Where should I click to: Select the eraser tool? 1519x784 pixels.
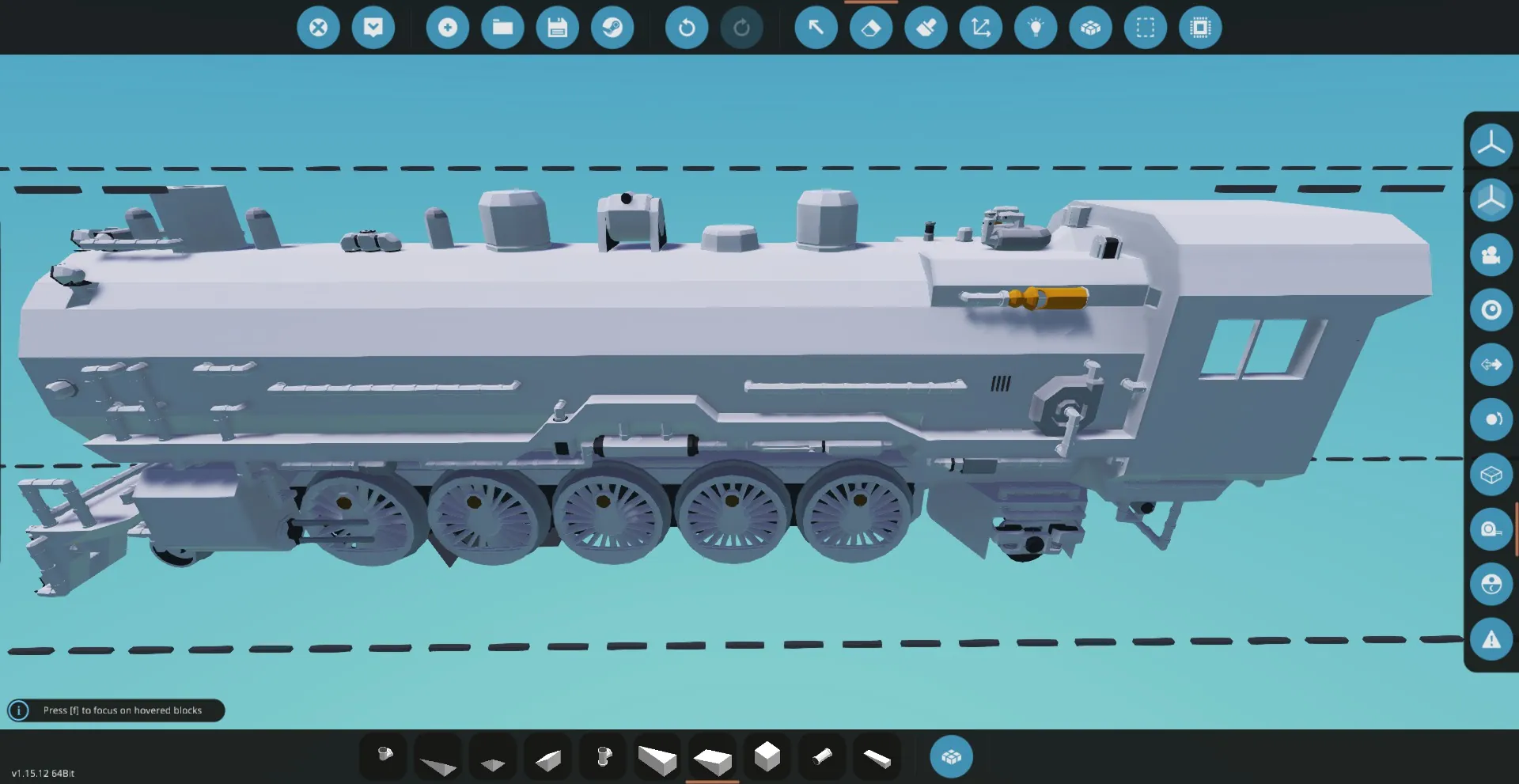pos(870,28)
